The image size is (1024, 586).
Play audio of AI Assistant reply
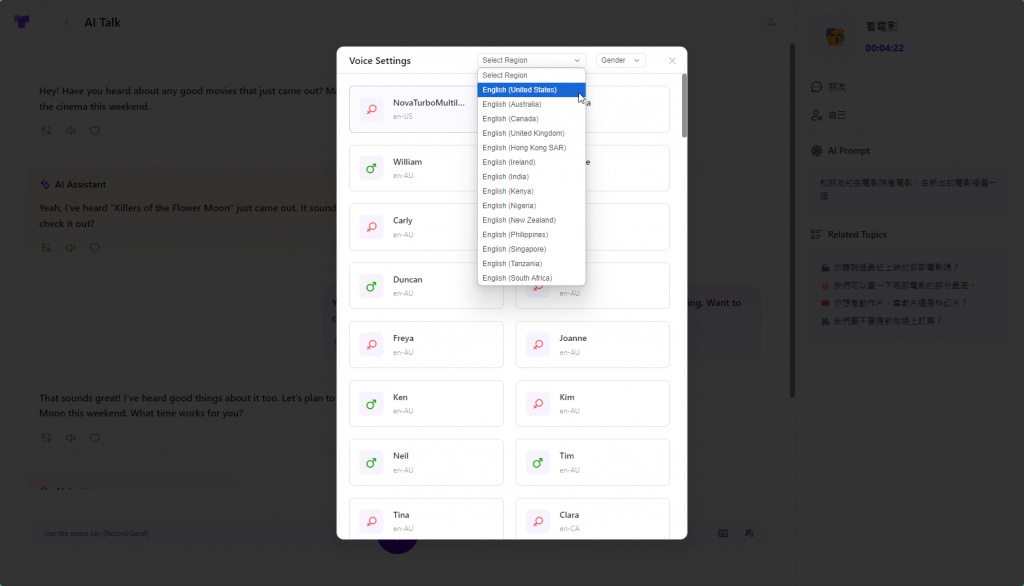[x=71, y=248]
